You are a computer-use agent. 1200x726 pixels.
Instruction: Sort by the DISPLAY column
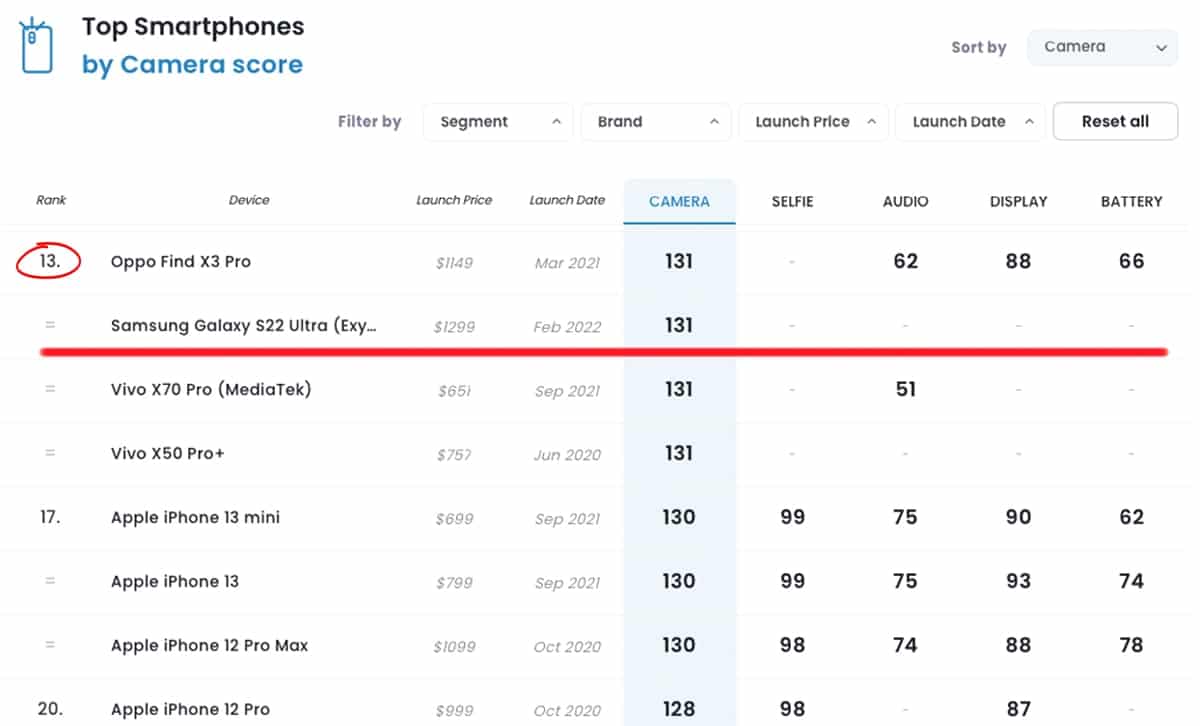pos(1018,201)
